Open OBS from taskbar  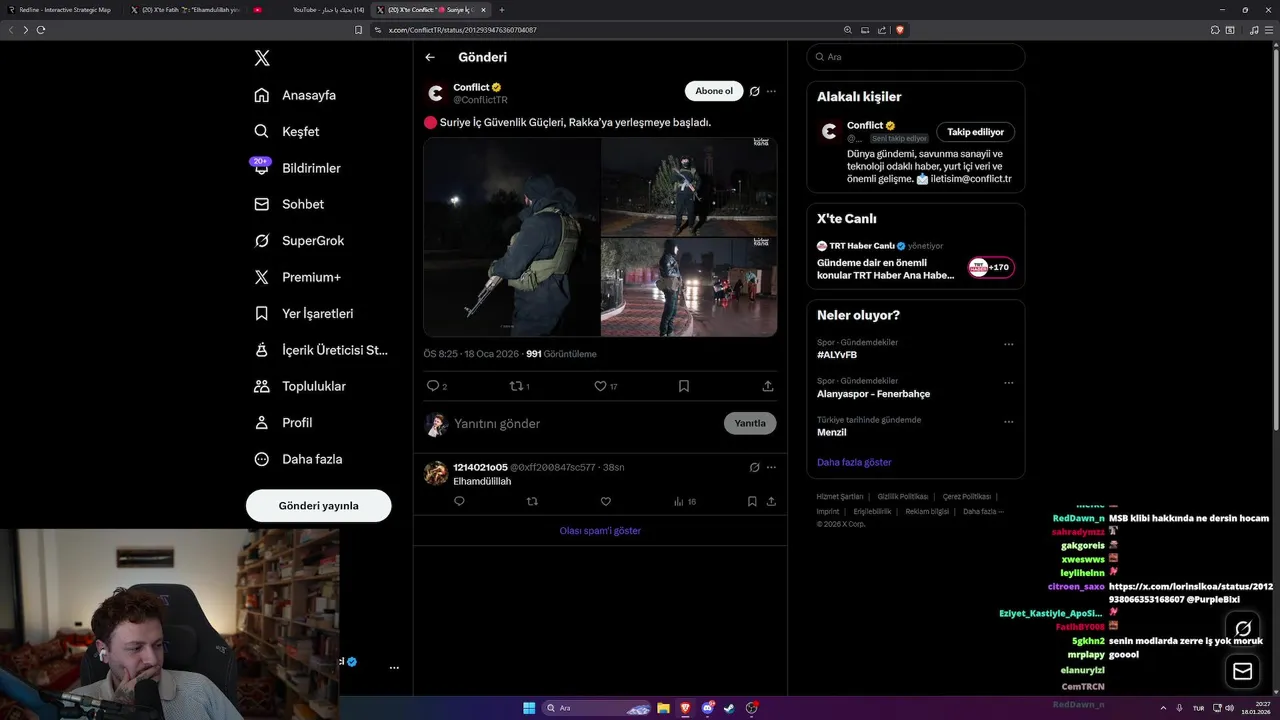click(752, 708)
